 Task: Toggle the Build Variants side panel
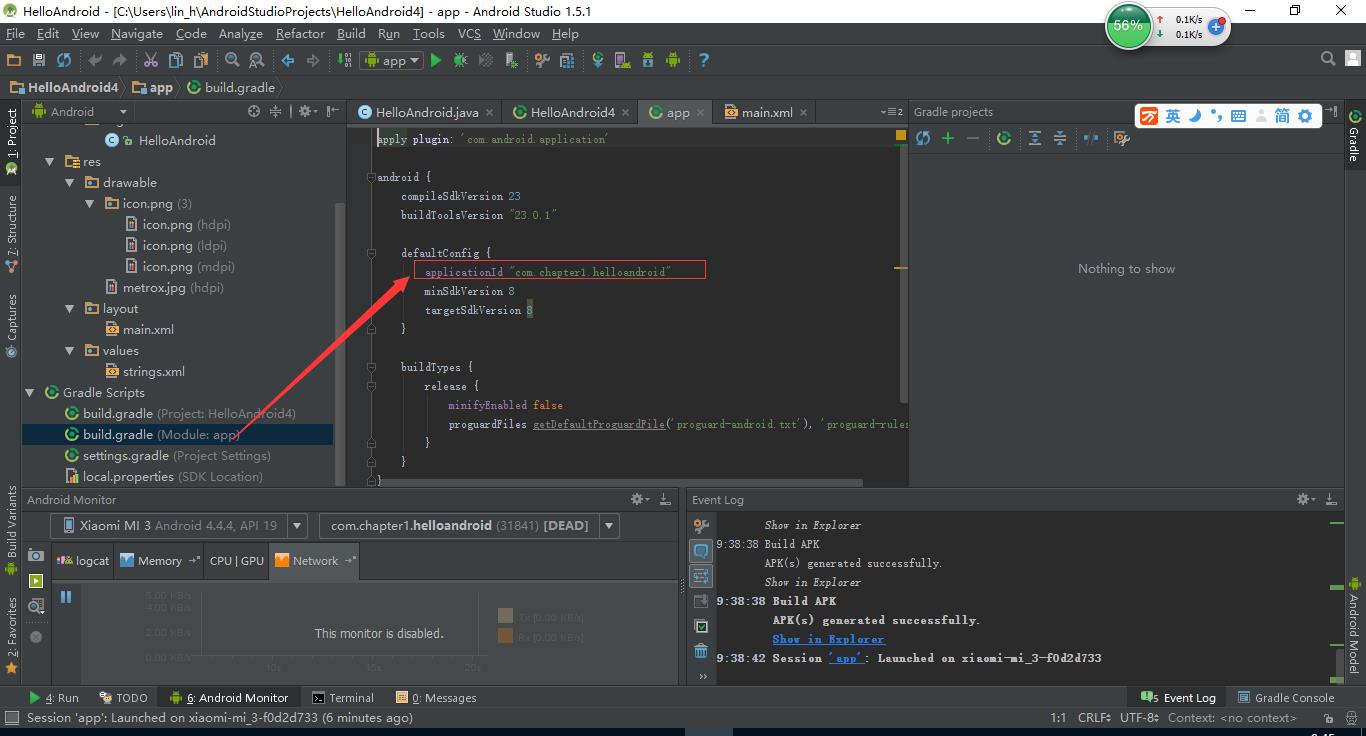coord(12,530)
